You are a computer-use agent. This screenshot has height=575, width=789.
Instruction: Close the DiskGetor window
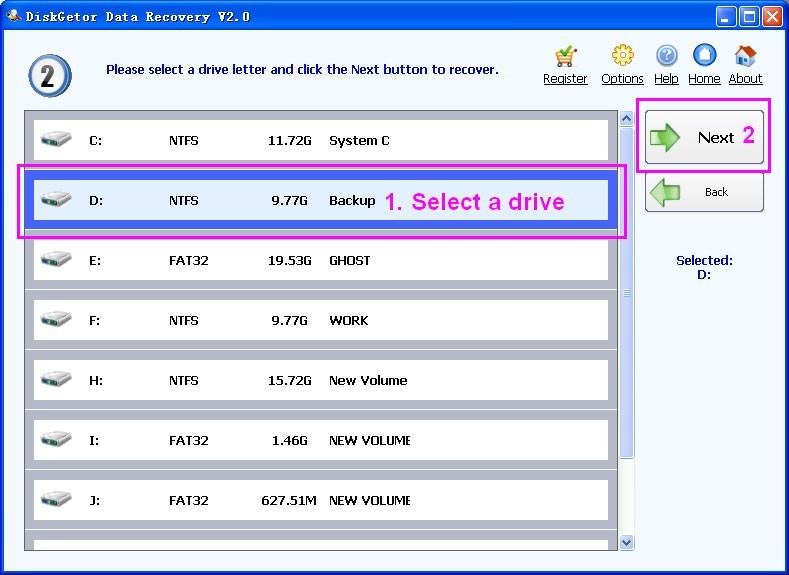(772, 17)
